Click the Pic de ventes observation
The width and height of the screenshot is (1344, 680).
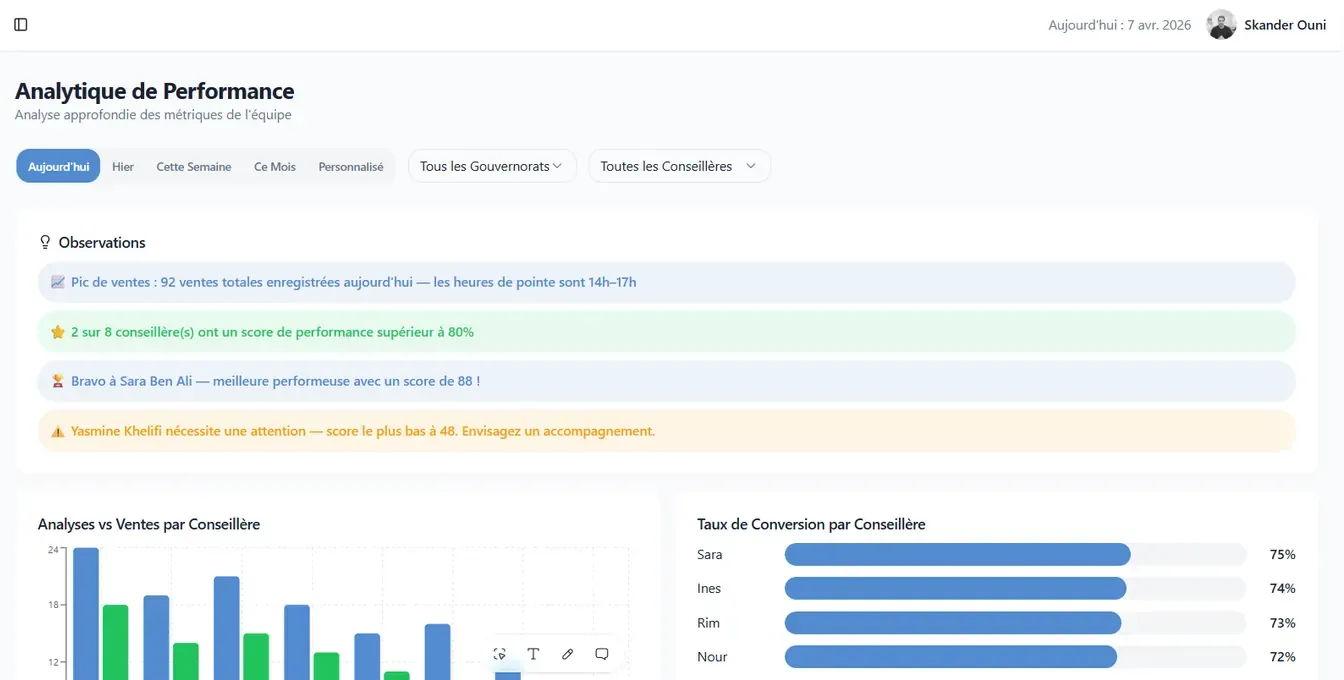666,282
